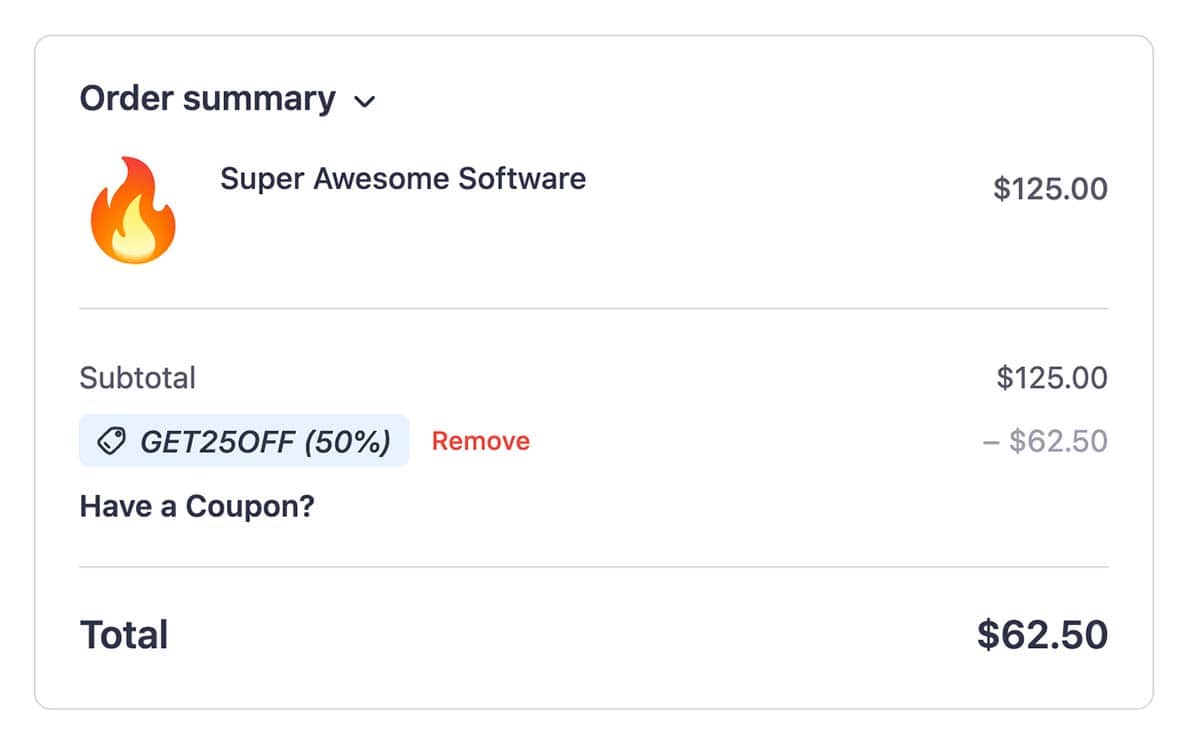This screenshot has width=1200, height=742.
Task: Click the $125.00 subtotal amount
Action: 1050,377
